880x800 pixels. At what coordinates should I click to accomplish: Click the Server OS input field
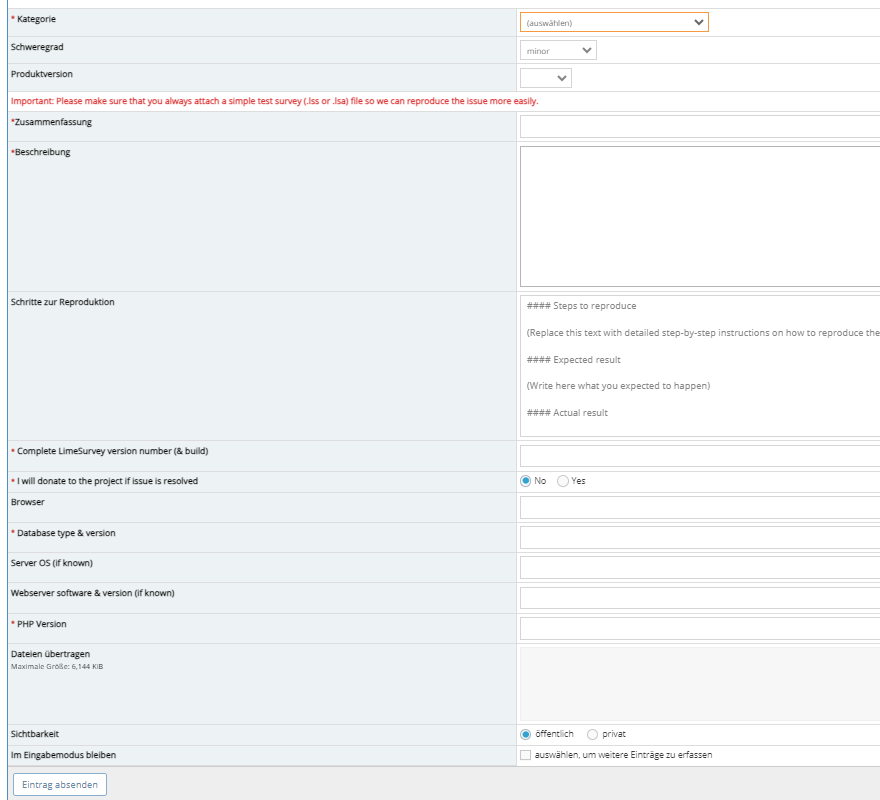click(699, 568)
